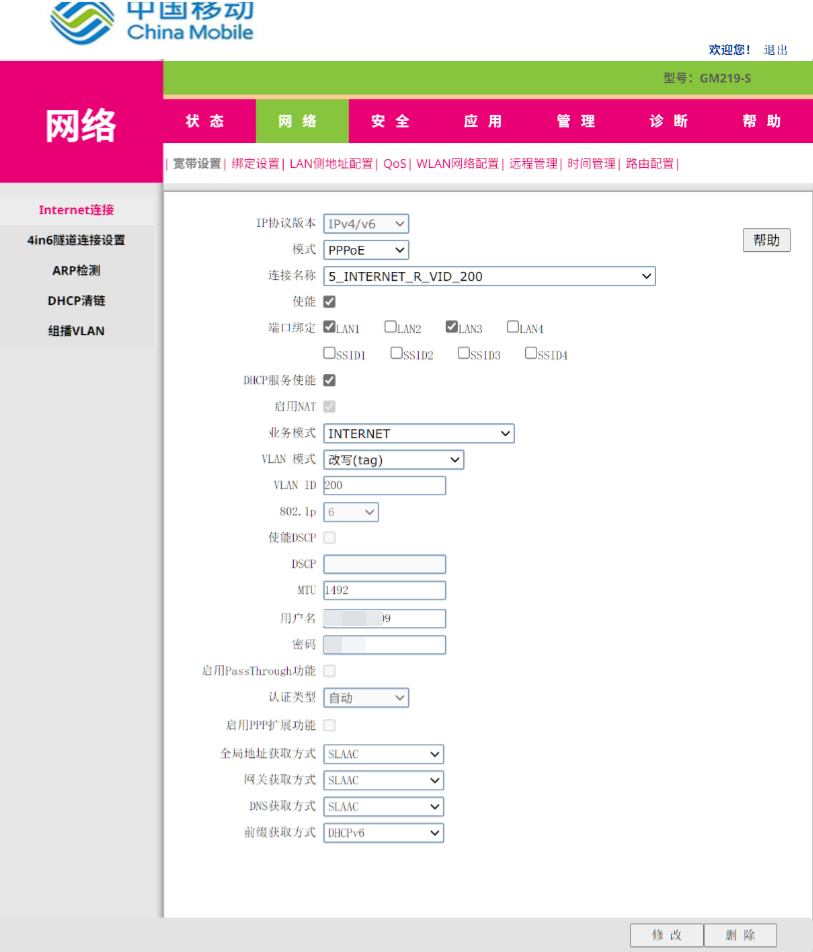Click the China Mobile logo
813x952 pixels.
pos(152,22)
